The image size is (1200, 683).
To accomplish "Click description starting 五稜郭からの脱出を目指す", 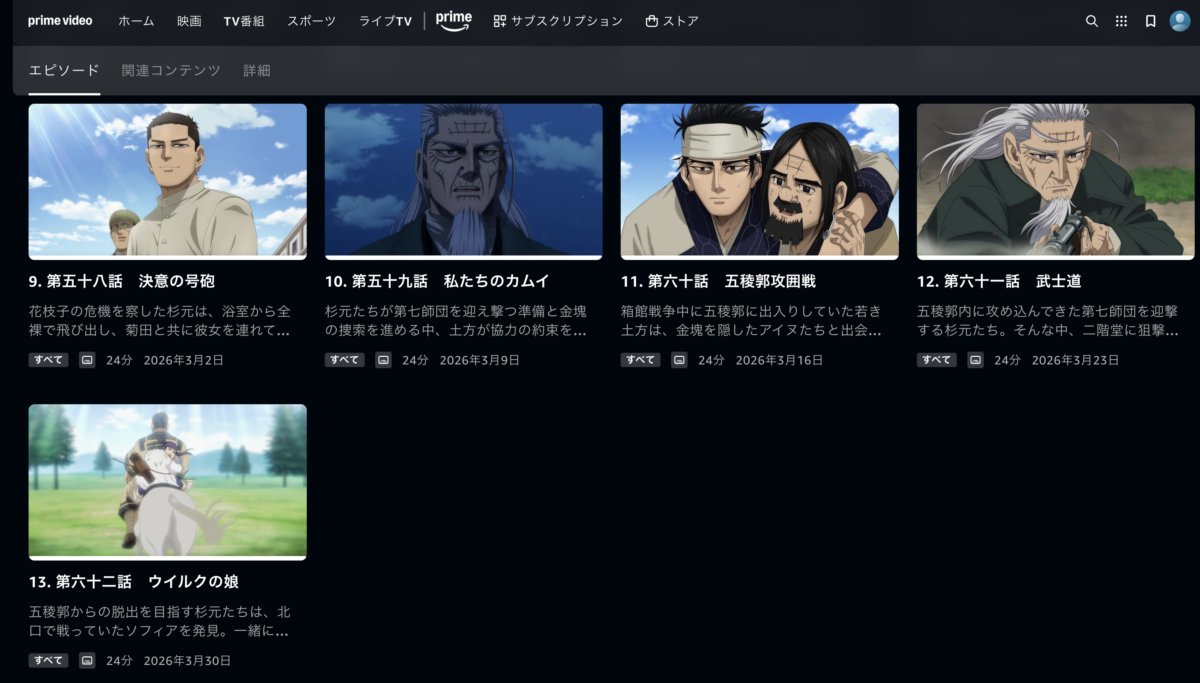I will 160,621.
